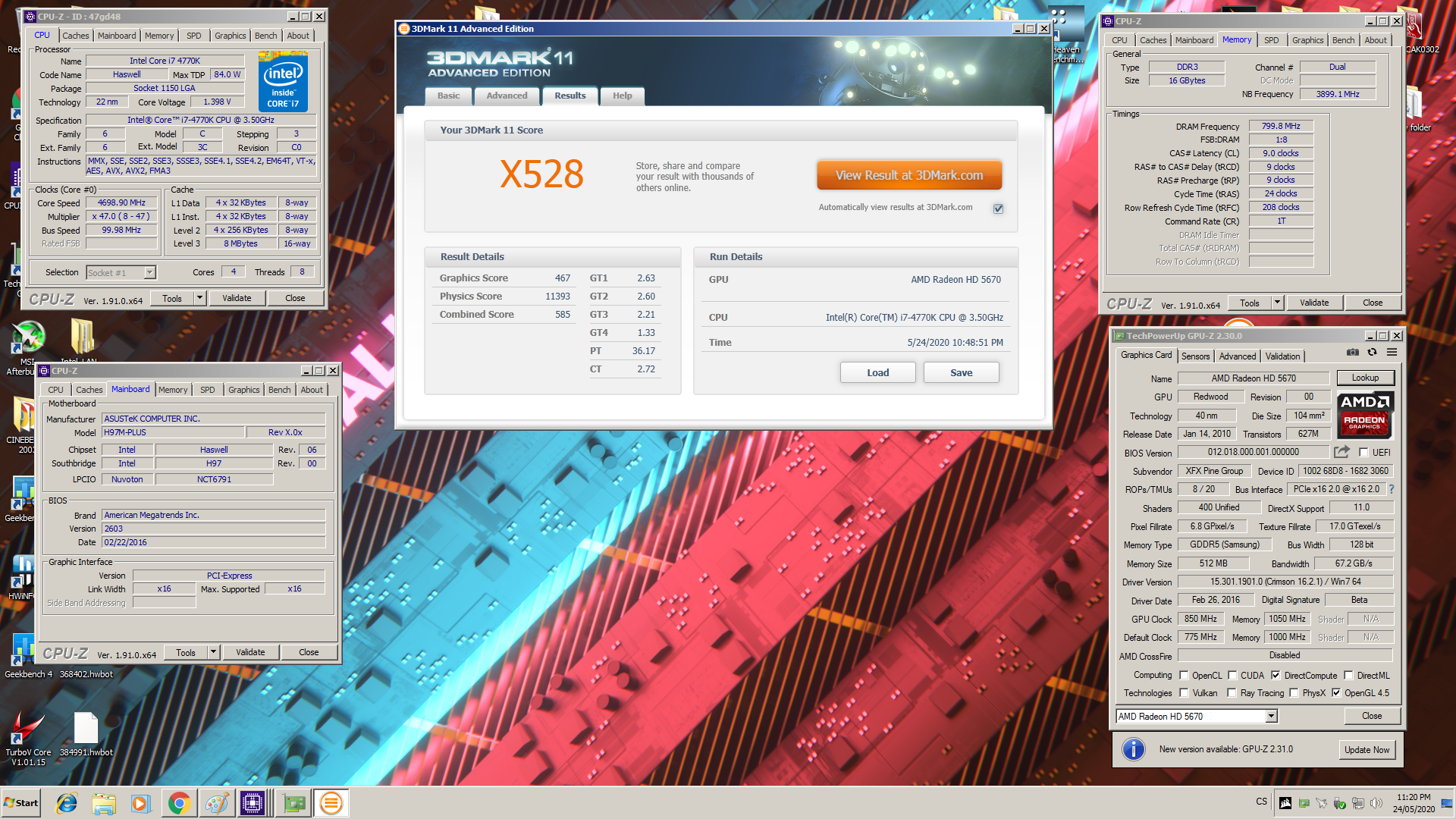Screen dimensions: 1456x819
Task: Open Windows Media Player from the taskbar
Action: click(x=141, y=803)
